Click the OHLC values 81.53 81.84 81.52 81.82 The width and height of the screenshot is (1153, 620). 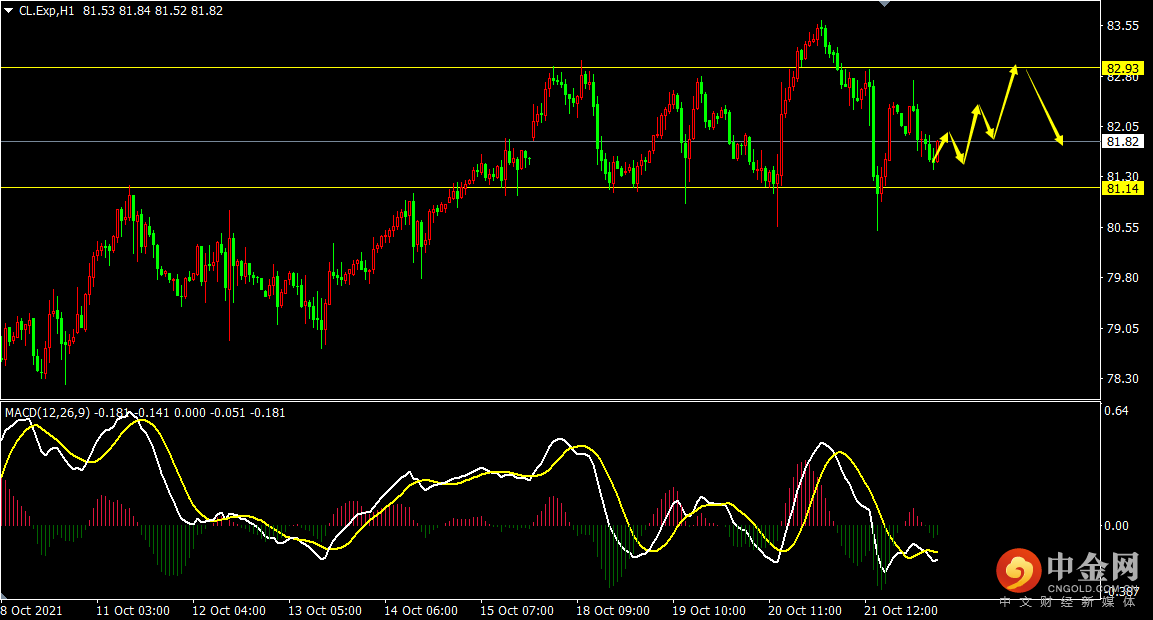(153, 11)
